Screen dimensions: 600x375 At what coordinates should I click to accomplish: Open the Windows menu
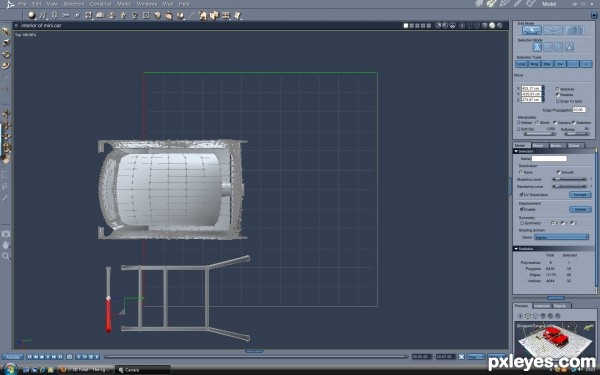click(x=147, y=4)
